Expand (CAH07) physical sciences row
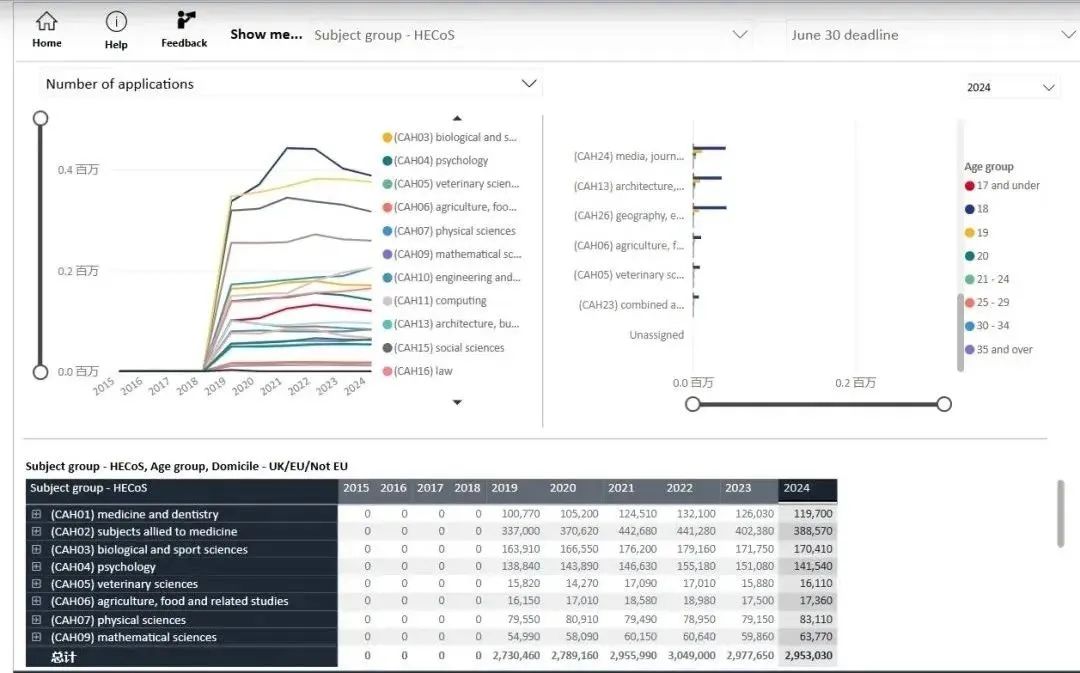The image size is (1080, 673). pyautogui.click(x=37, y=619)
